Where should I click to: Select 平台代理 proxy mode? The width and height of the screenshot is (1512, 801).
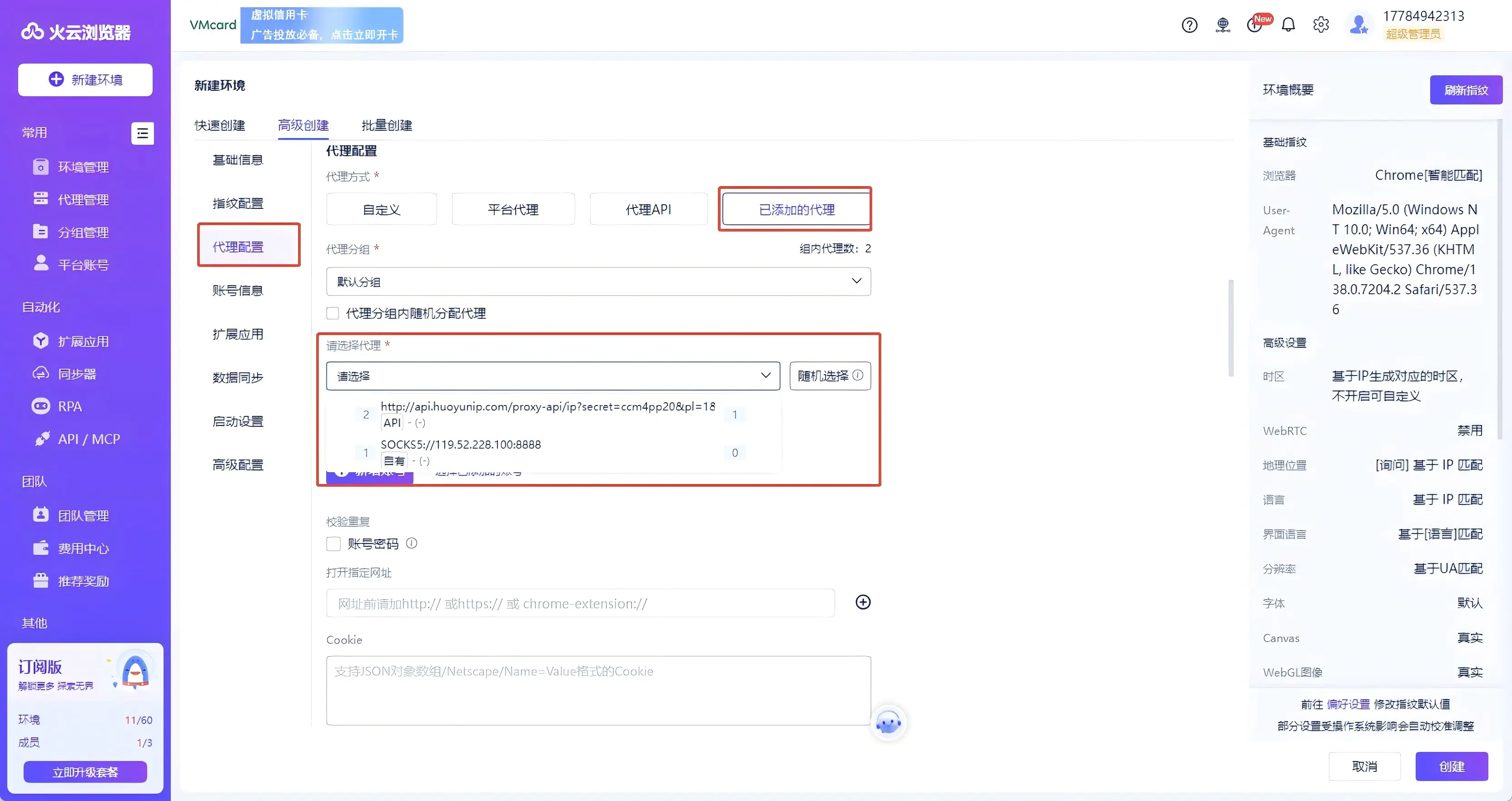point(513,209)
